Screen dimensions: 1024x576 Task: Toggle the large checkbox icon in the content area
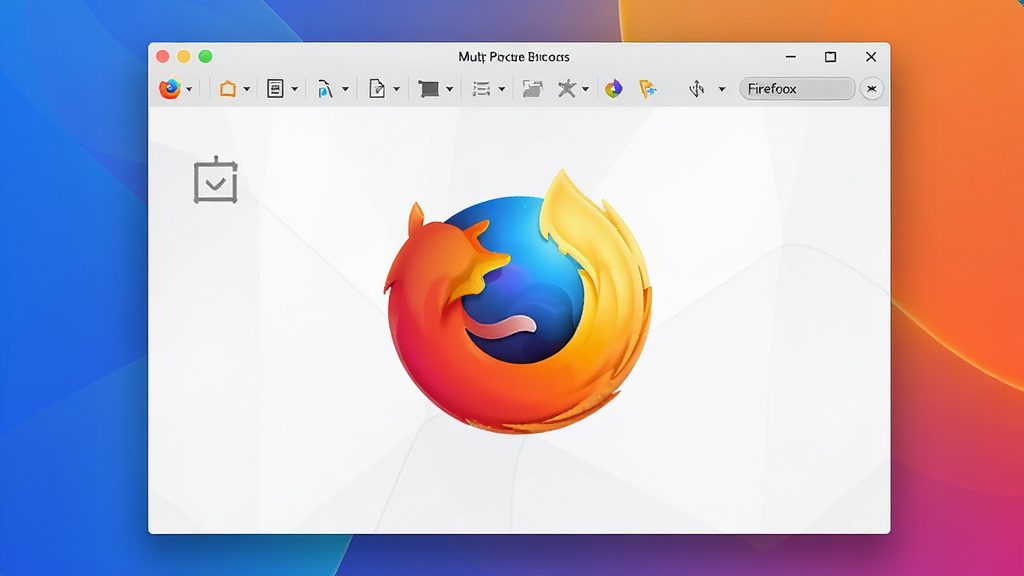(216, 180)
